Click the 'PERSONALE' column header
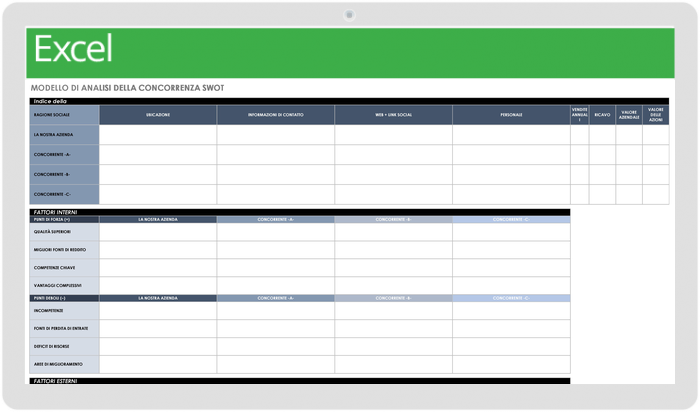 [x=511, y=115]
